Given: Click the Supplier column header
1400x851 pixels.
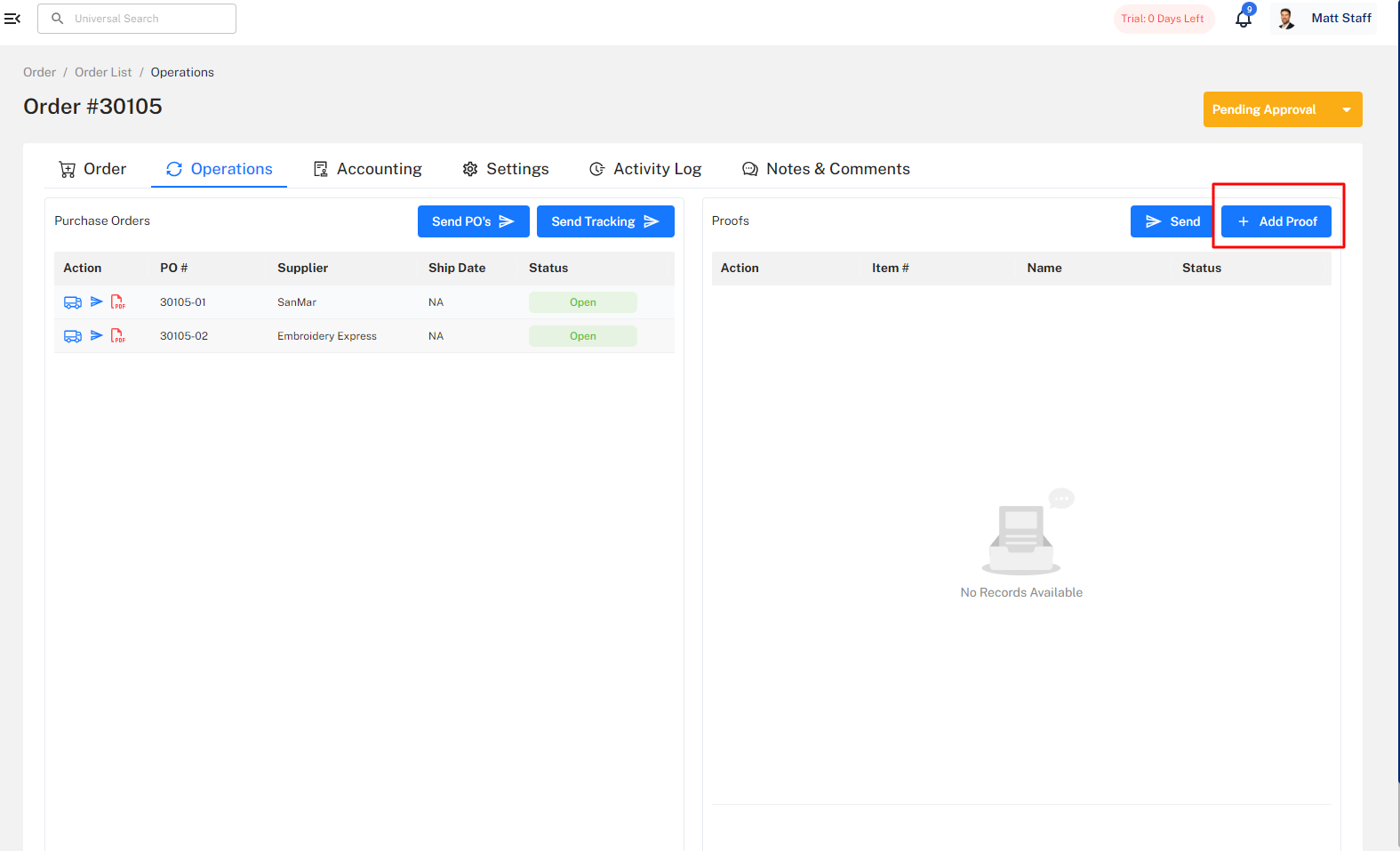Looking at the screenshot, I should [302, 268].
